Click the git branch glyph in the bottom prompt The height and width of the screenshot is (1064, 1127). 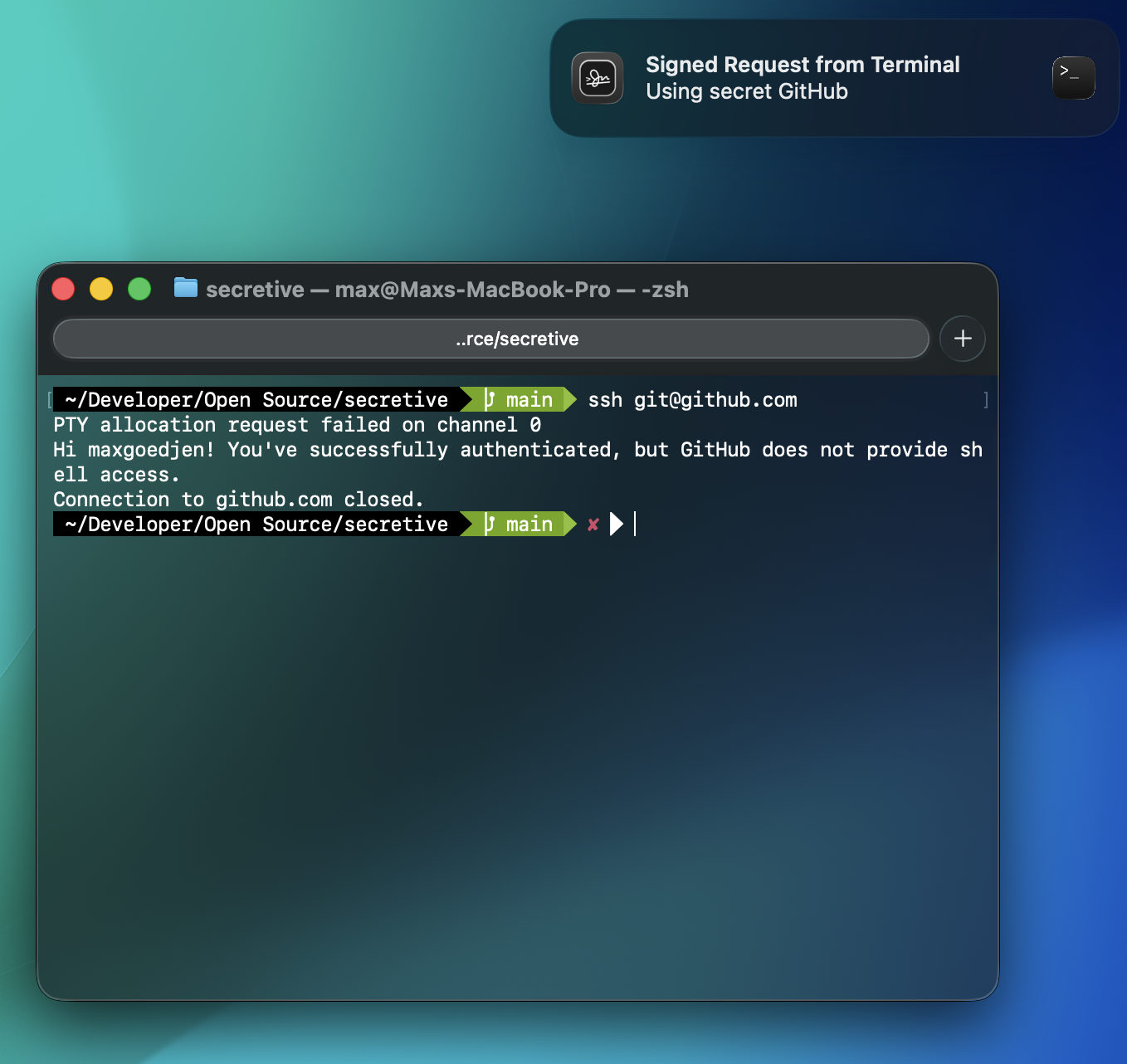(490, 524)
